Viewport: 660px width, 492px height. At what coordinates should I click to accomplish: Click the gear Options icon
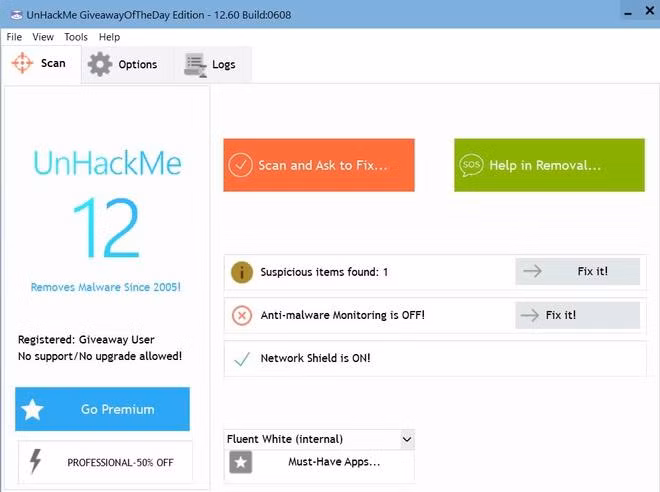click(x=100, y=64)
